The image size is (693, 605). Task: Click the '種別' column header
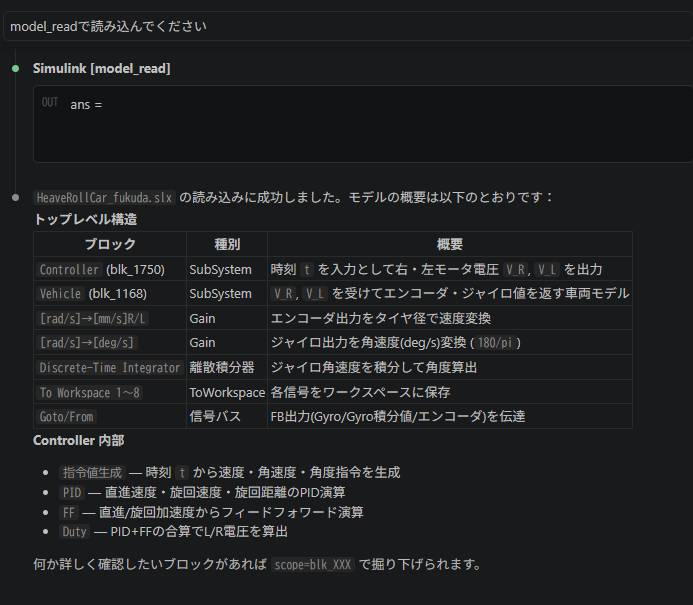click(227, 244)
